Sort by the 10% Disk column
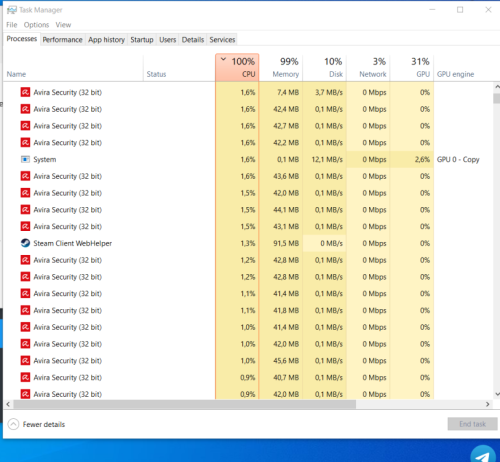This screenshot has height=462, width=500. (325, 68)
